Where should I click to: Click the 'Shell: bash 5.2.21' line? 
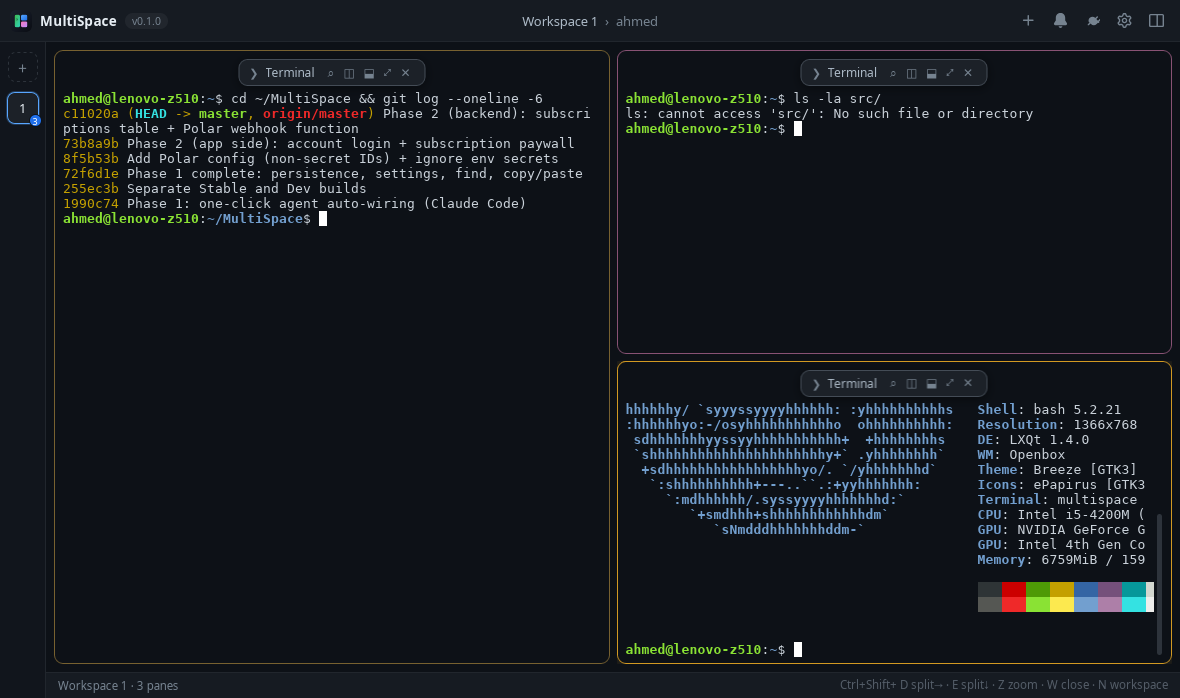point(1049,410)
